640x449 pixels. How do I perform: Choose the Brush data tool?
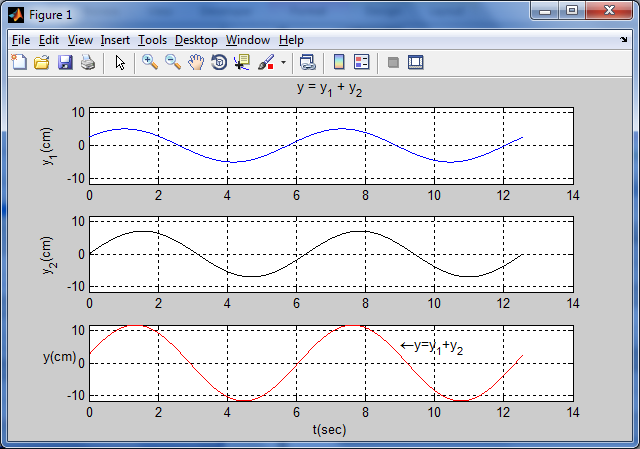click(x=266, y=62)
